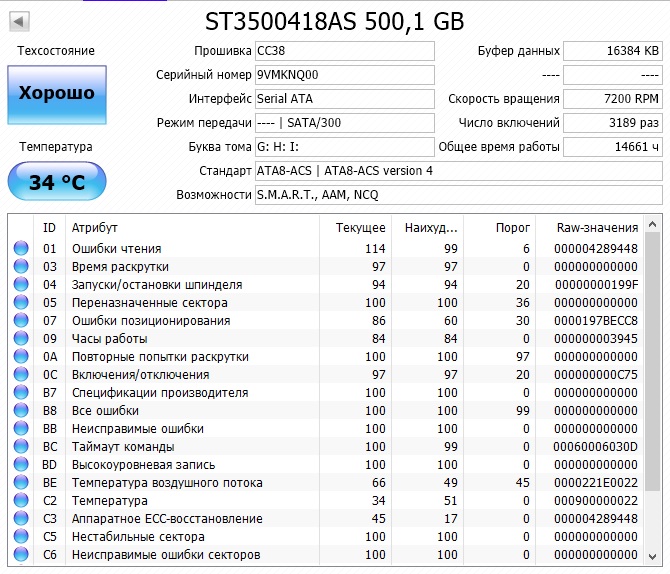The height and width of the screenshot is (574, 670).
Task: Click status circle for Температура (C2) row
Action: coord(21,500)
